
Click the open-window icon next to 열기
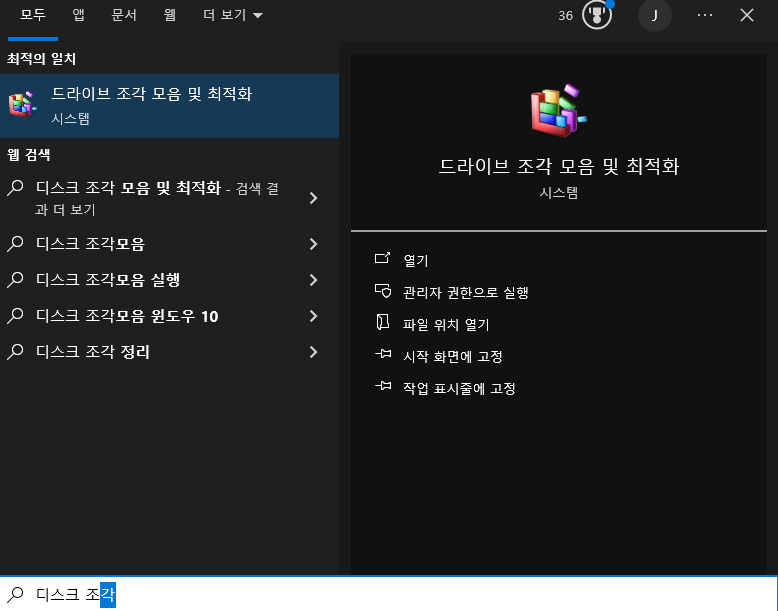point(382,258)
